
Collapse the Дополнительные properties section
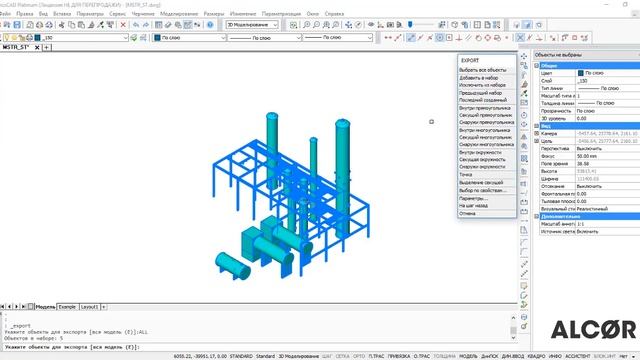(536, 216)
